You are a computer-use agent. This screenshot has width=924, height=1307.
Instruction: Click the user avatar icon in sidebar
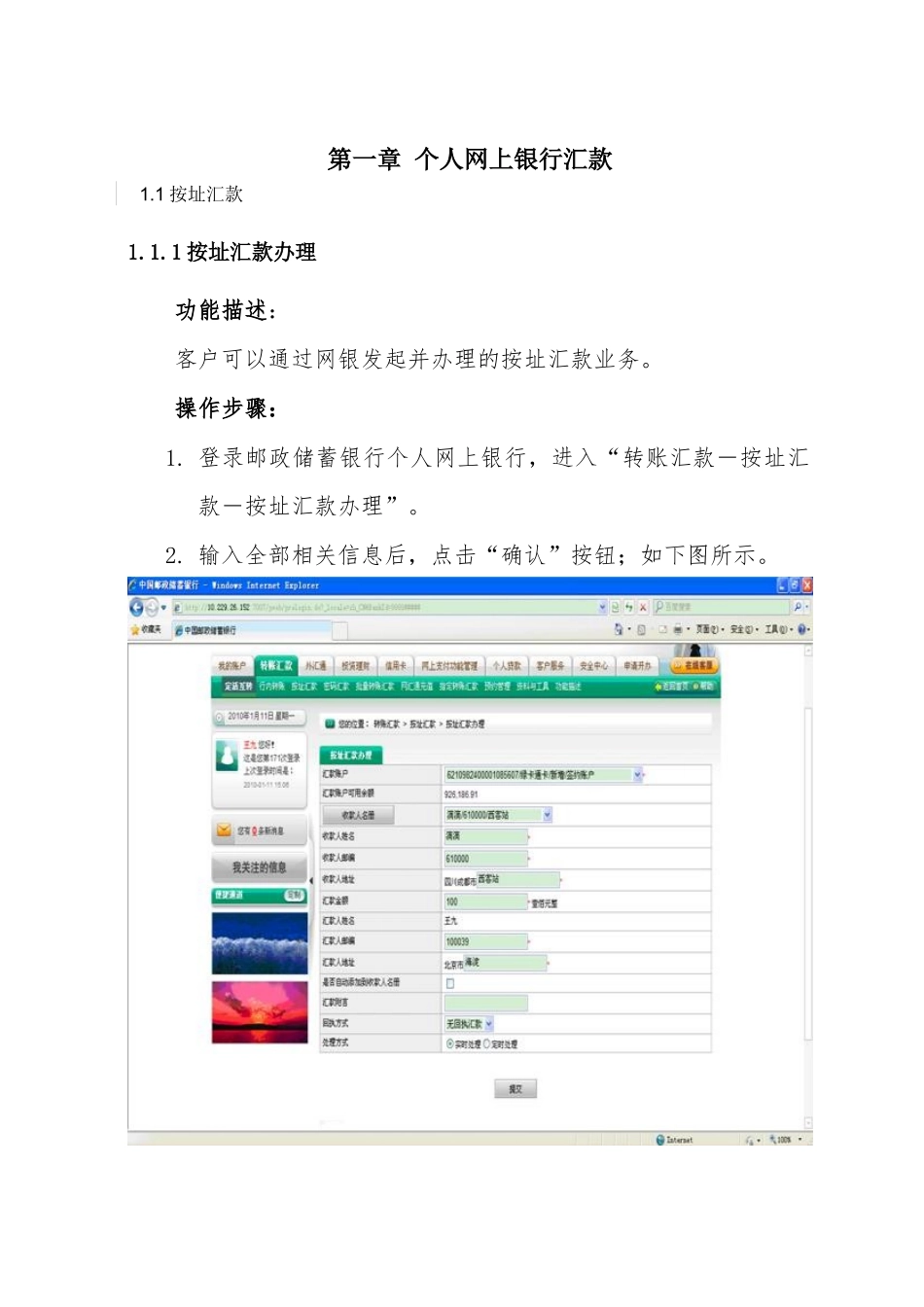(x=227, y=756)
